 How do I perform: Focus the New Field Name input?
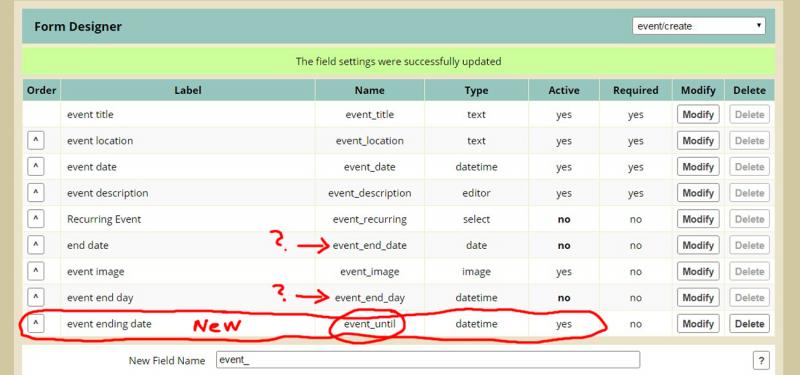tap(428, 360)
